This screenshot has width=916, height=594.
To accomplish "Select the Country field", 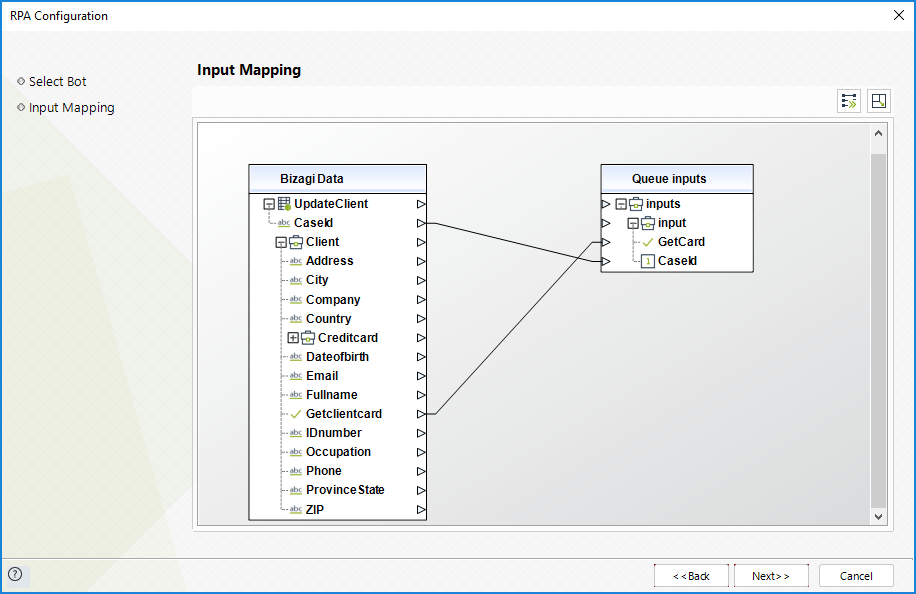I will coord(328,318).
